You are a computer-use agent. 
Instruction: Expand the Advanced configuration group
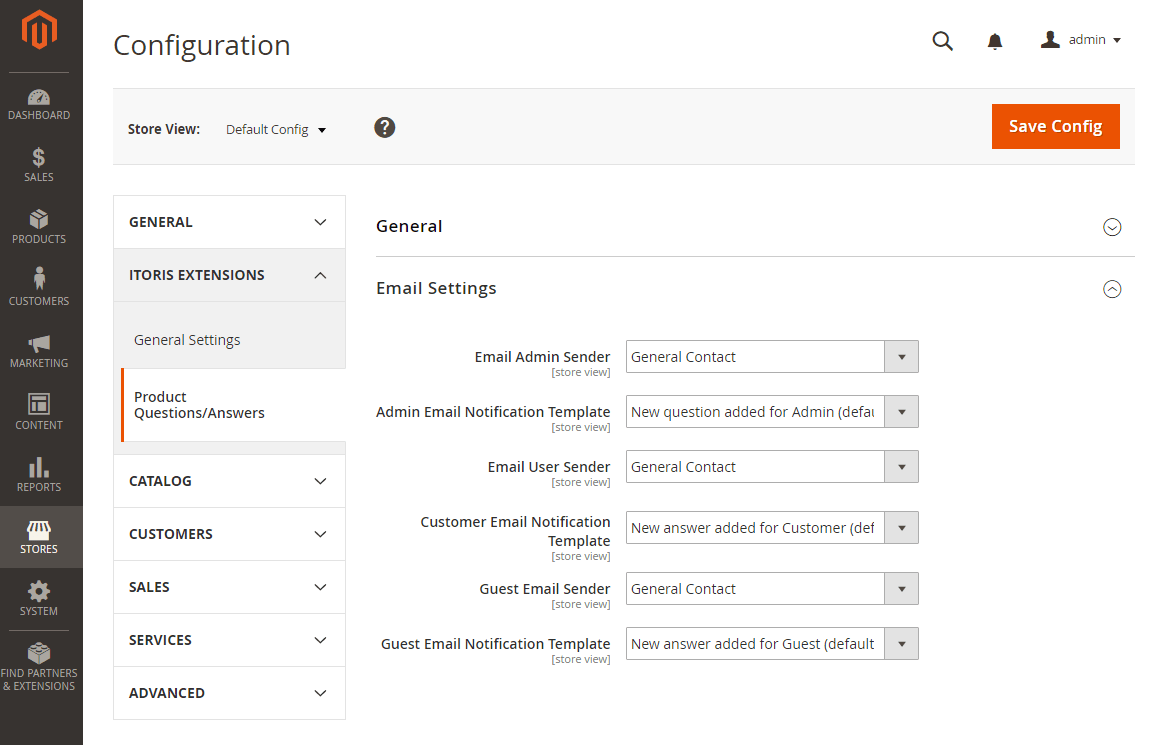229,693
